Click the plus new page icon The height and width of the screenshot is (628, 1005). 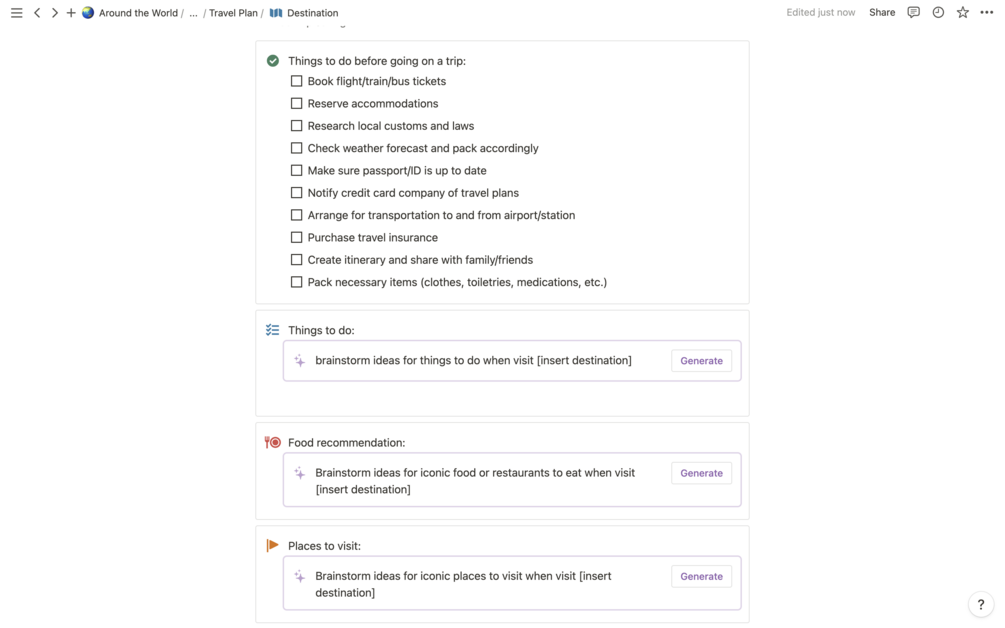click(x=71, y=13)
